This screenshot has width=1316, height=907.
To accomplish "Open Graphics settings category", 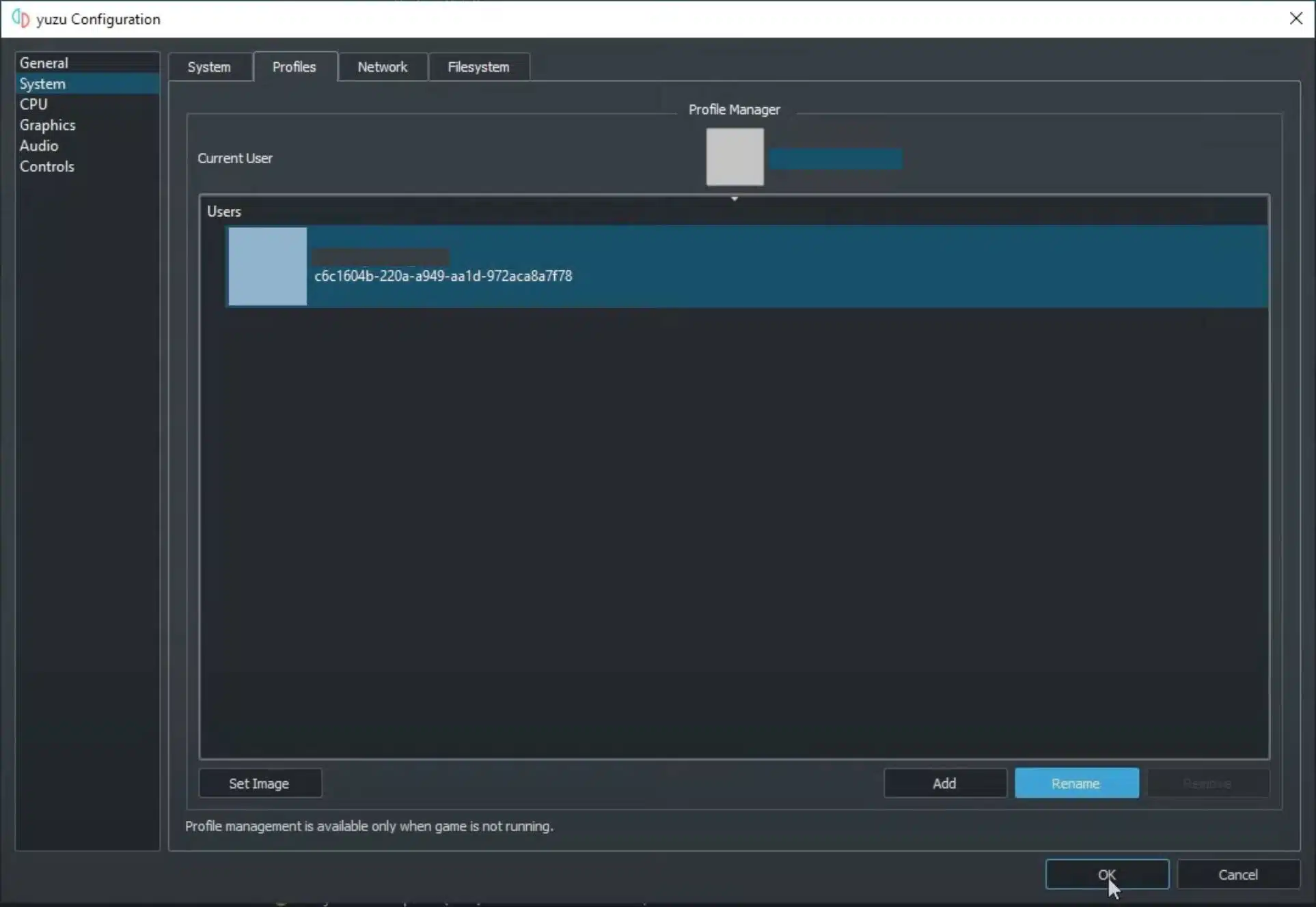I will click(x=87, y=125).
